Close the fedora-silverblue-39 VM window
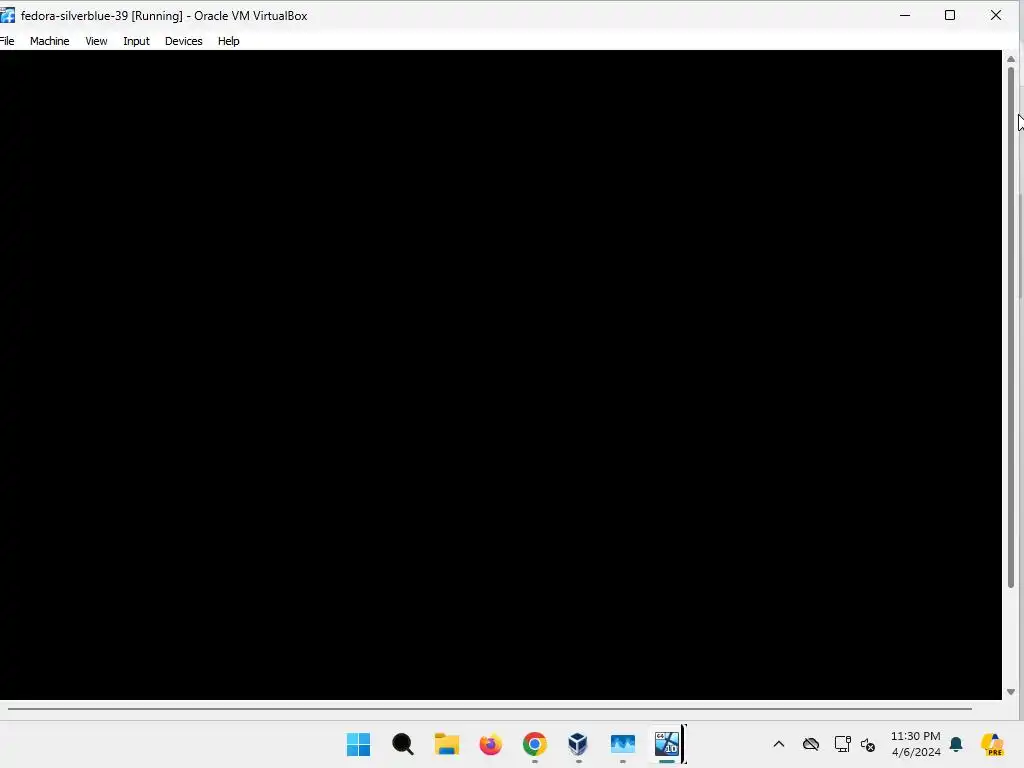The image size is (1024, 768). point(996,15)
